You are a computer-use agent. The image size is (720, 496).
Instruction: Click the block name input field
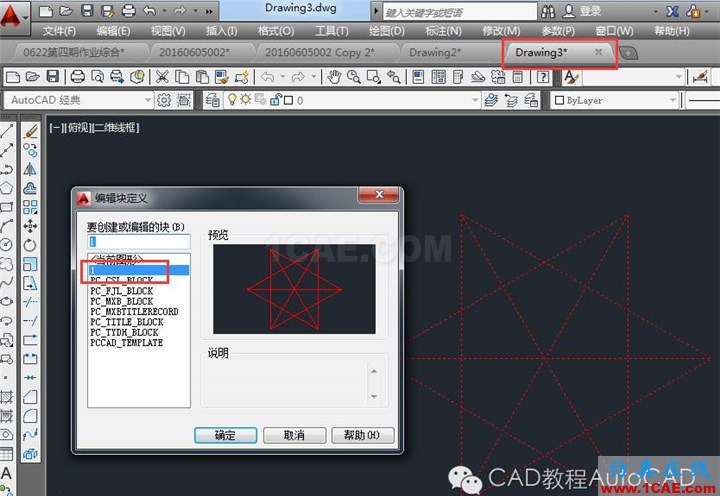(139, 242)
